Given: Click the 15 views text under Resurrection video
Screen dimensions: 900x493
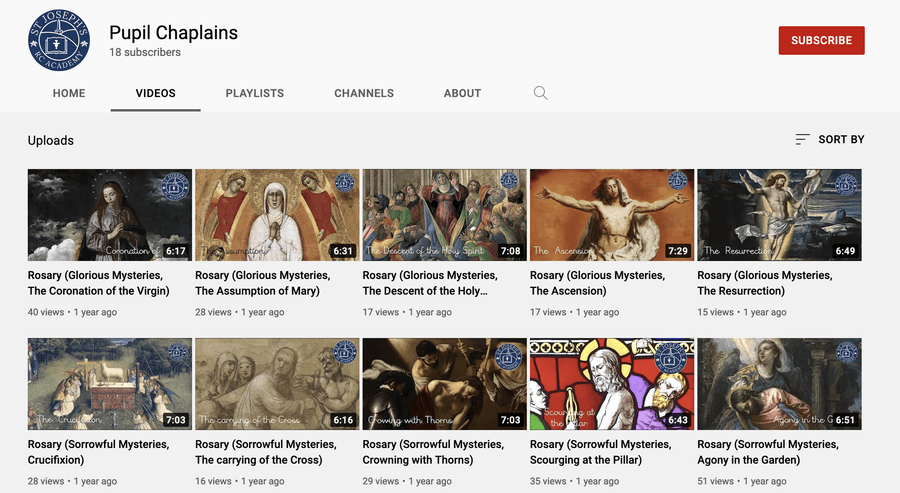Looking at the screenshot, I should pos(715,312).
